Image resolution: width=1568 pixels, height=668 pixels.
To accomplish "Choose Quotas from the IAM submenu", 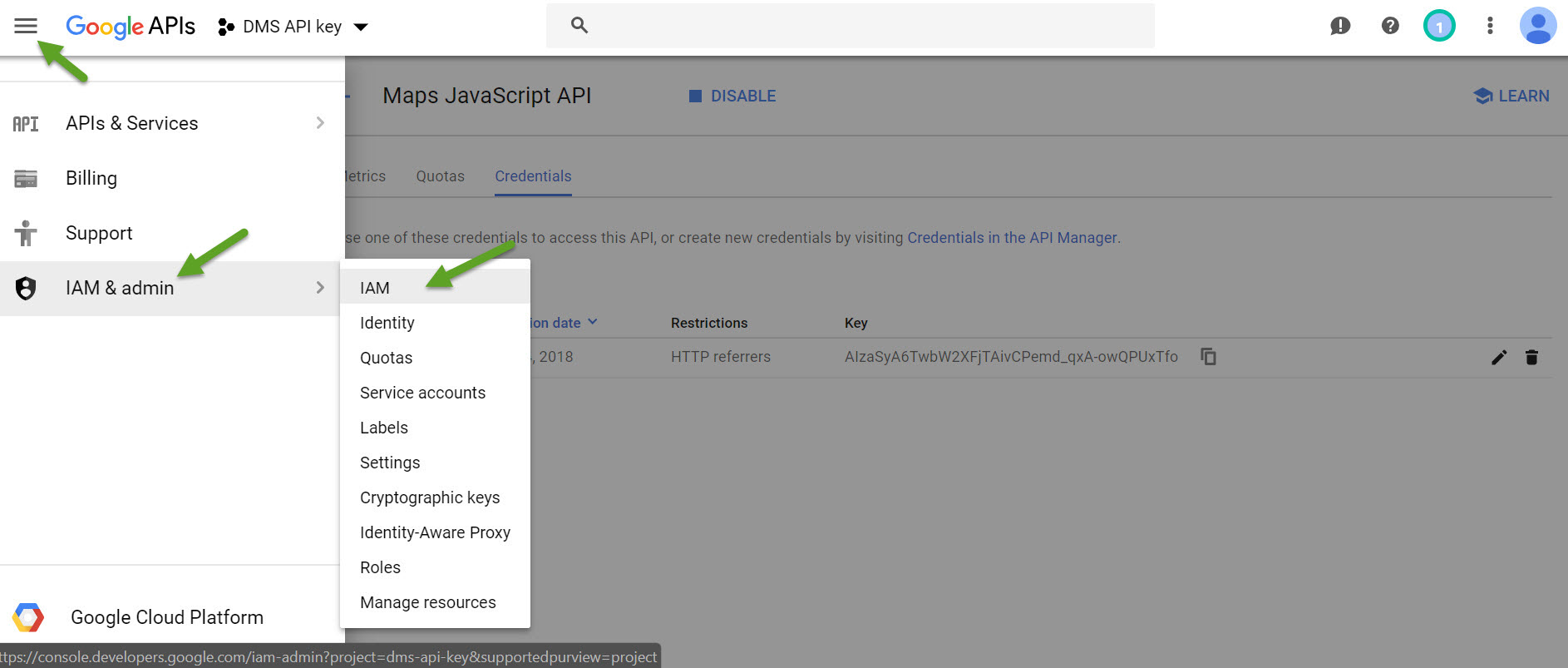I will tap(435, 358).
